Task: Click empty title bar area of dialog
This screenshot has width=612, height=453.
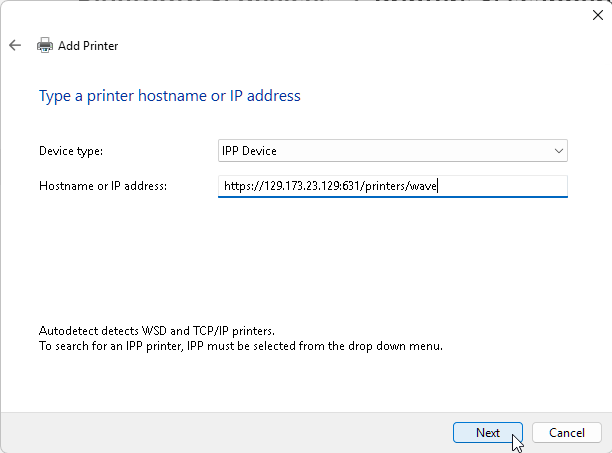Action: click(x=300, y=14)
